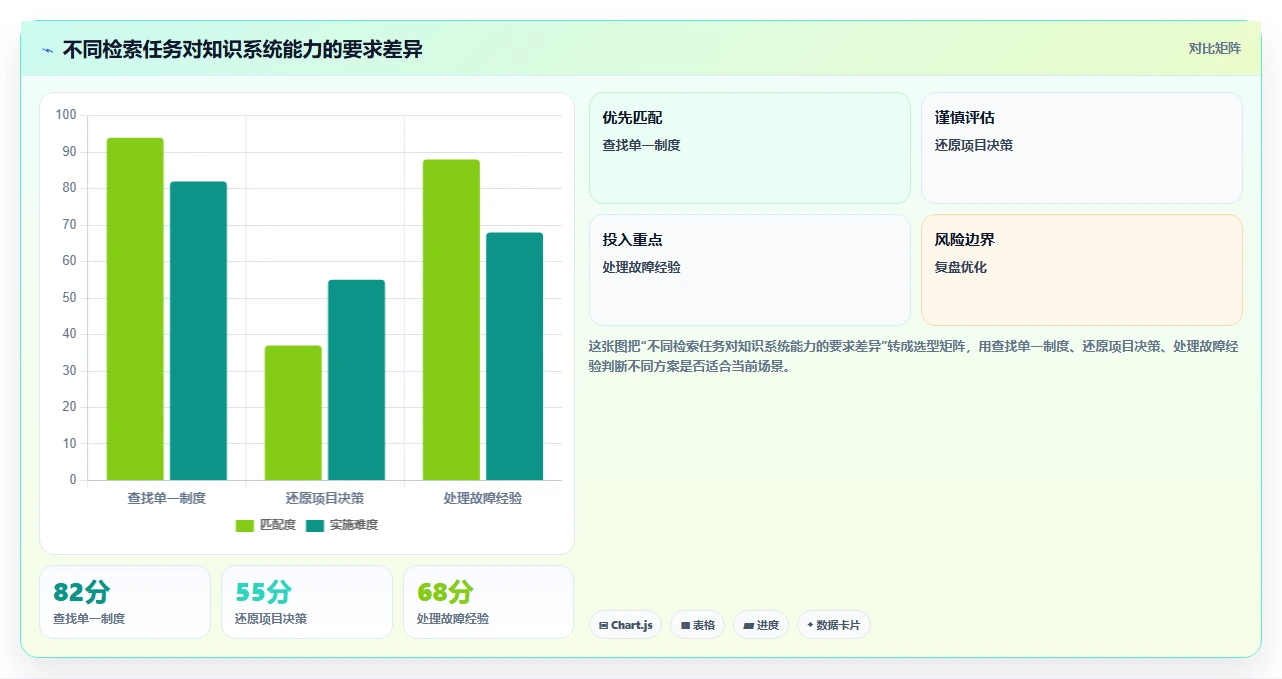Click the lightning icon beside the title
This screenshot has width=1282, height=679.
[x=47, y=50]
